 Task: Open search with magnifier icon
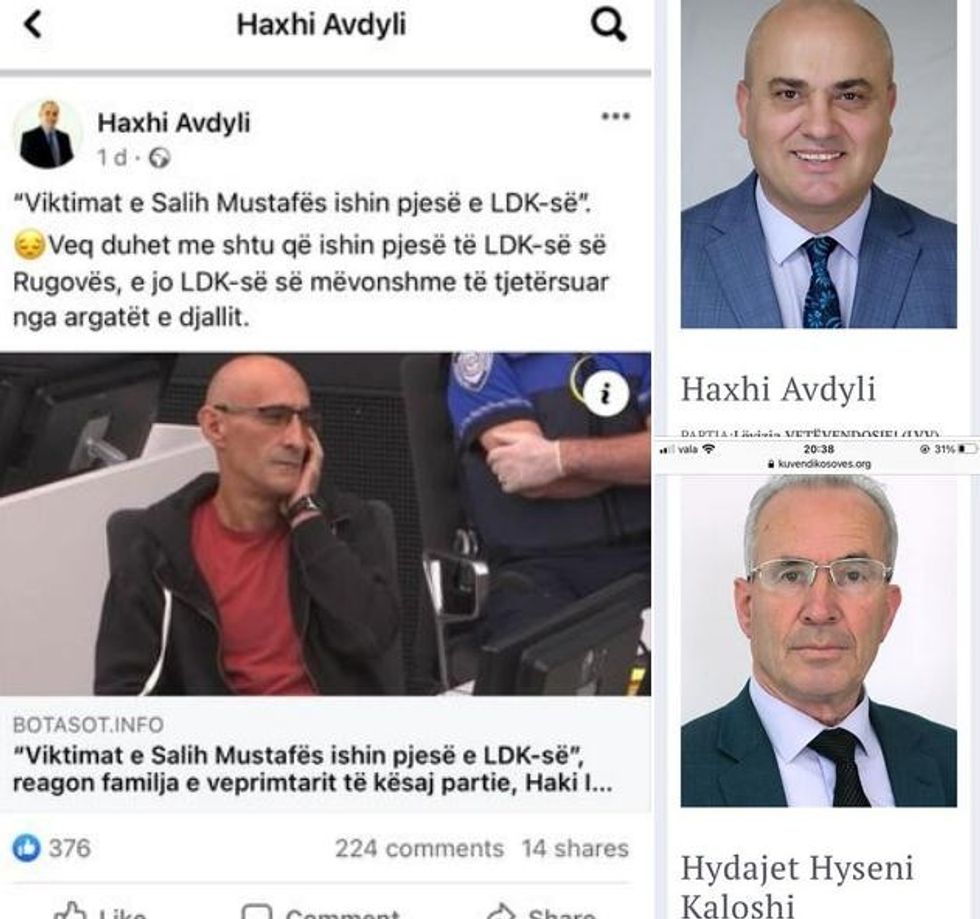click(608, 25)
